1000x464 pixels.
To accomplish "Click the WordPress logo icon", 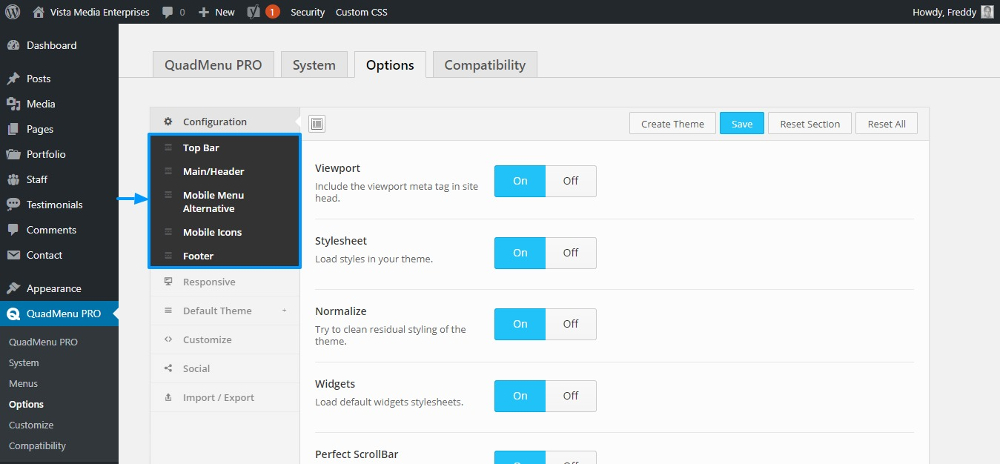I will tap(12, 11).
